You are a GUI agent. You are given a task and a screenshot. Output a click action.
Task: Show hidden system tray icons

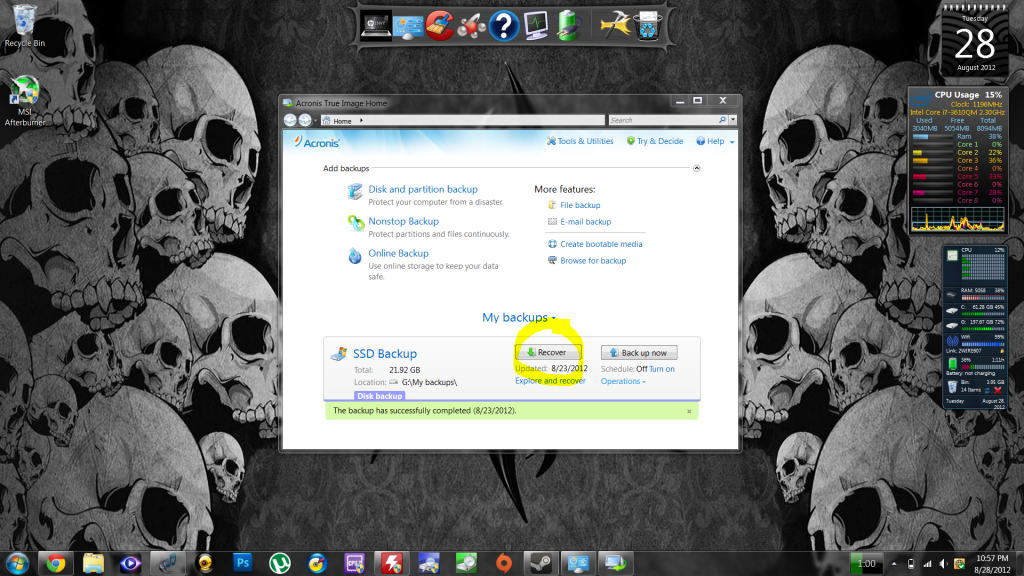(894, 564)
